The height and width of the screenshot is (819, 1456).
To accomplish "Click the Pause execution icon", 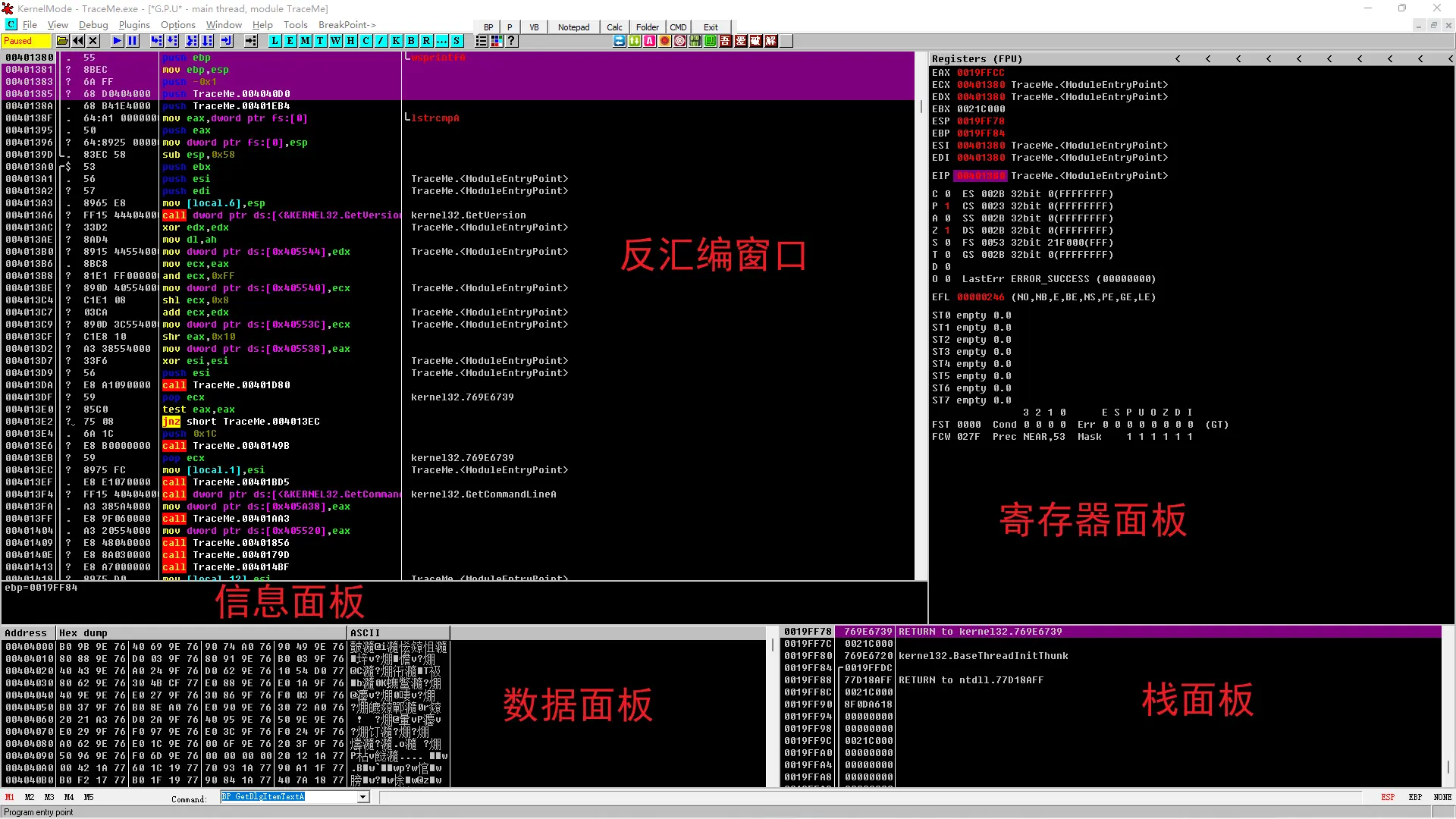I will pos(133,41).
